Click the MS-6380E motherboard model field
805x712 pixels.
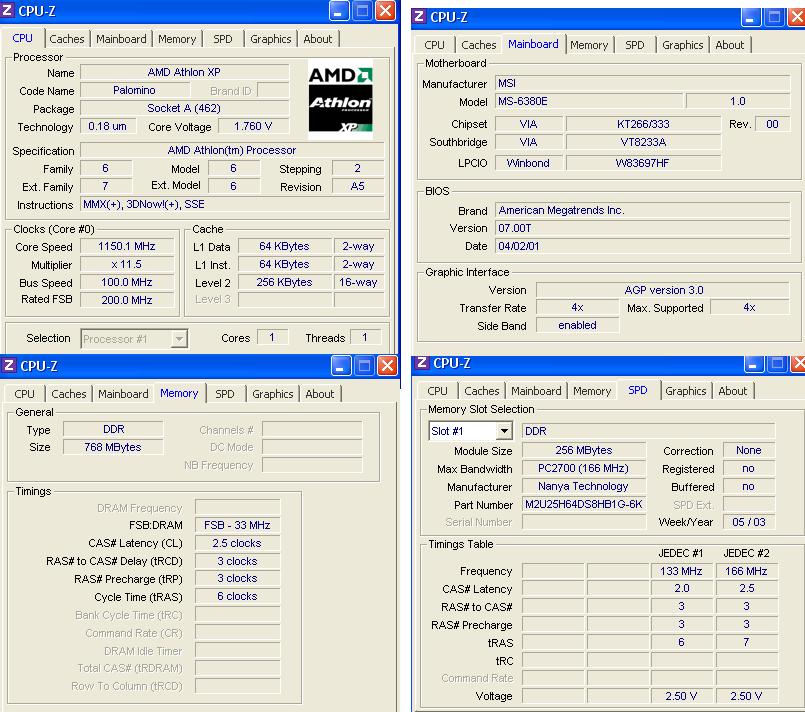pos(589,101)
